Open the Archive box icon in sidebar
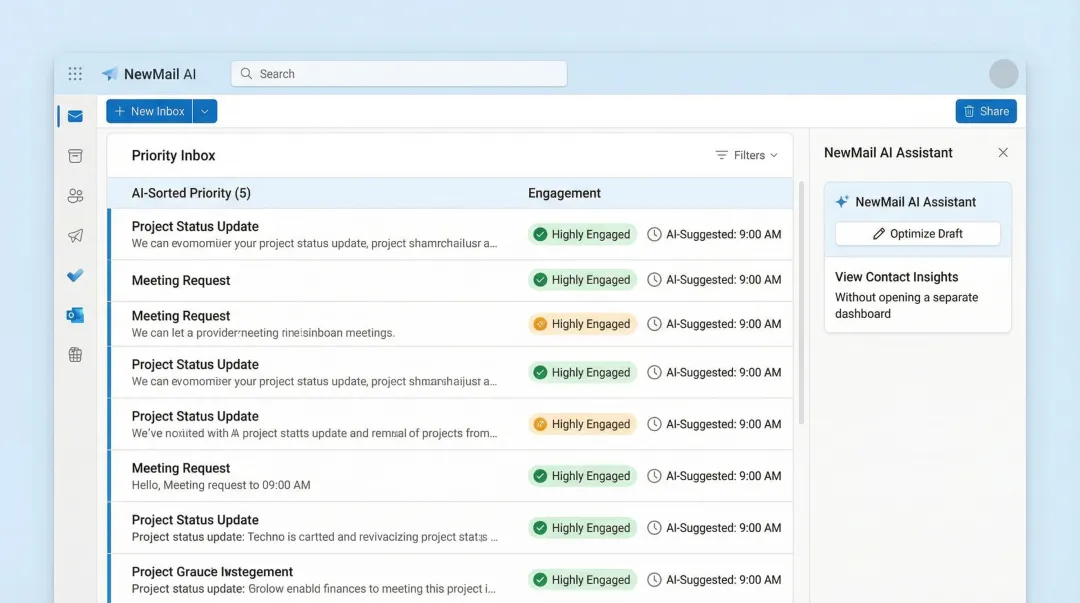This screenshot has height=603, width=1080. click(x=74, y=156)
